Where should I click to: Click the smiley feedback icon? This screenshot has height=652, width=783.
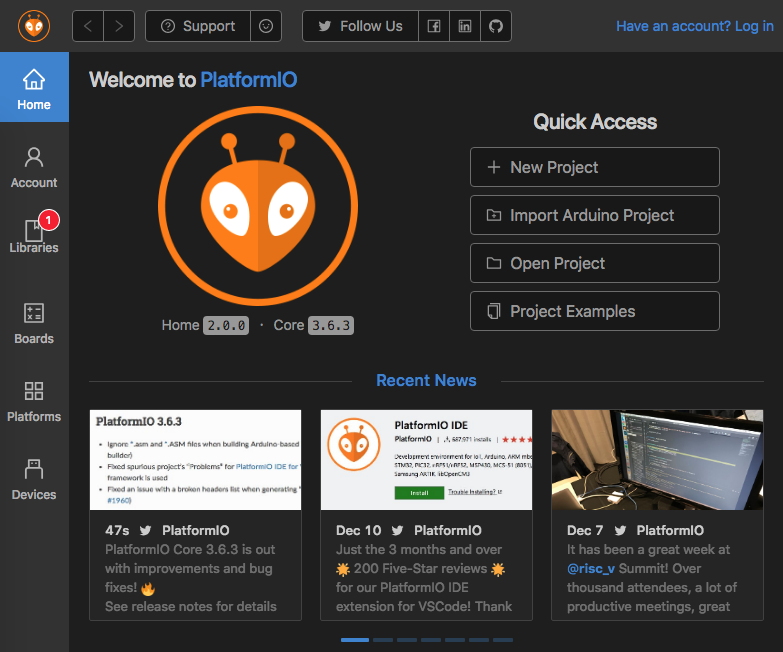tap(266, 26)
